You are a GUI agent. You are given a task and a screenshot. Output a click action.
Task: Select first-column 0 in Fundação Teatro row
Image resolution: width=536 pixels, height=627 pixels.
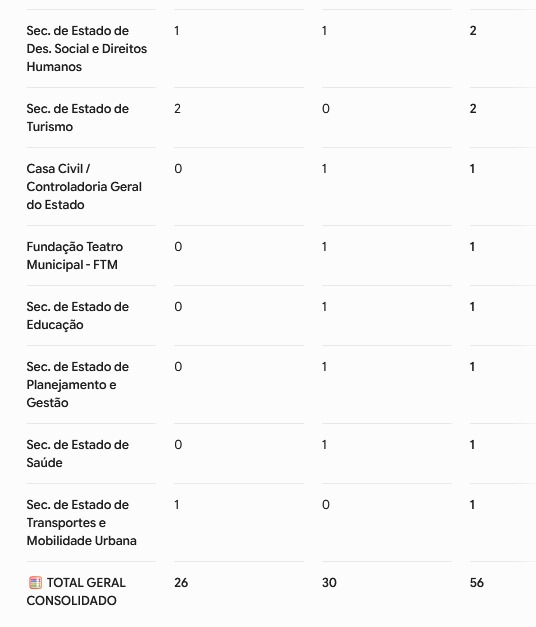click(x=178, y=247)
